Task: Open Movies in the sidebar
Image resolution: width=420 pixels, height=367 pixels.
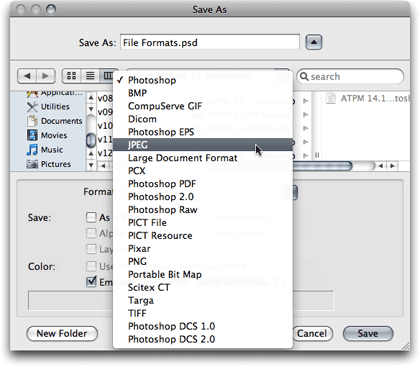Action: (x=47, y=135)
